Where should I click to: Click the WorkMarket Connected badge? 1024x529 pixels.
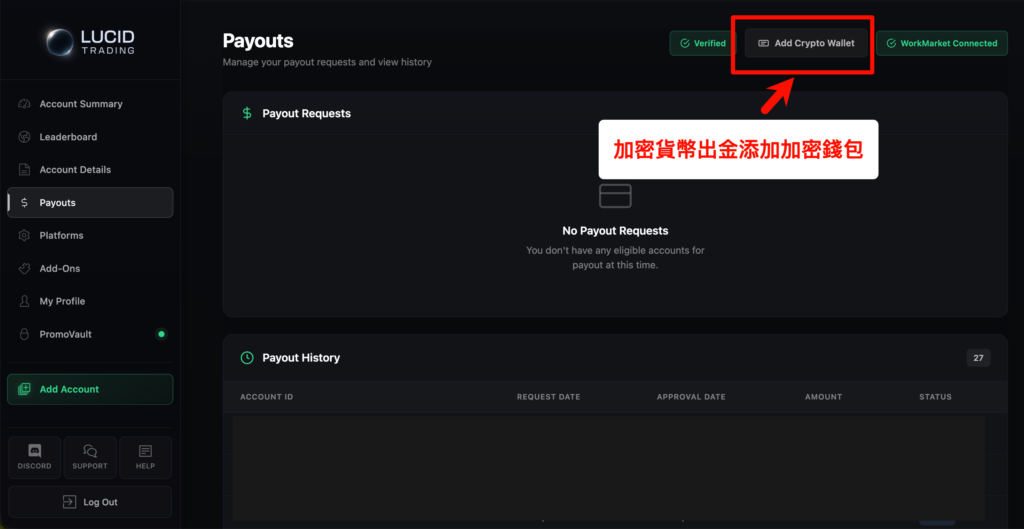(941, 43)
